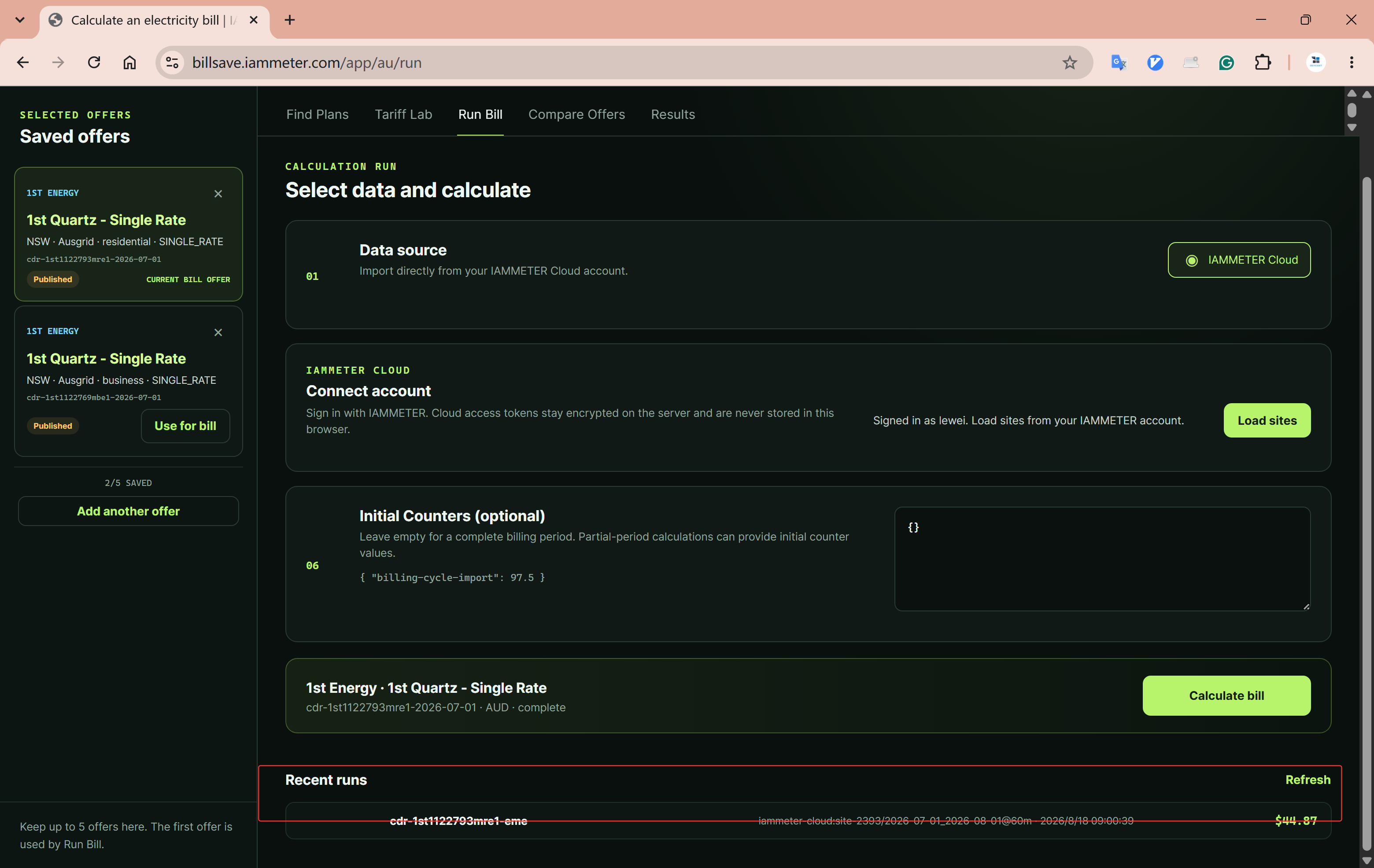This screenshot has height=868, width=1374.
Task: Select the business 1st Quartz offer card title
Action: [106, 359]
